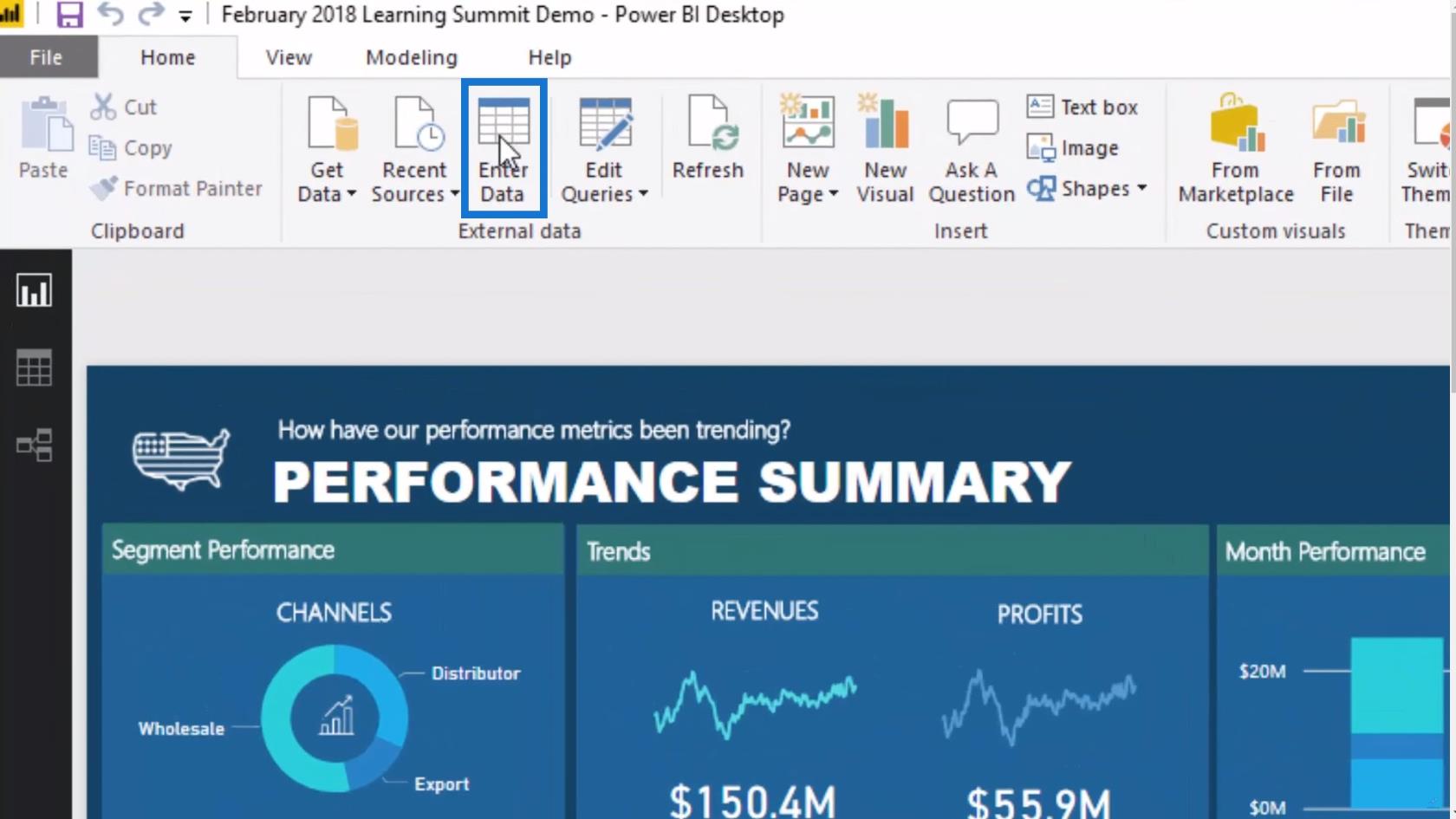This screenshot has width=1456, height=819.
Task: Click the REVENUES chart title
Action: pos(764,611)
